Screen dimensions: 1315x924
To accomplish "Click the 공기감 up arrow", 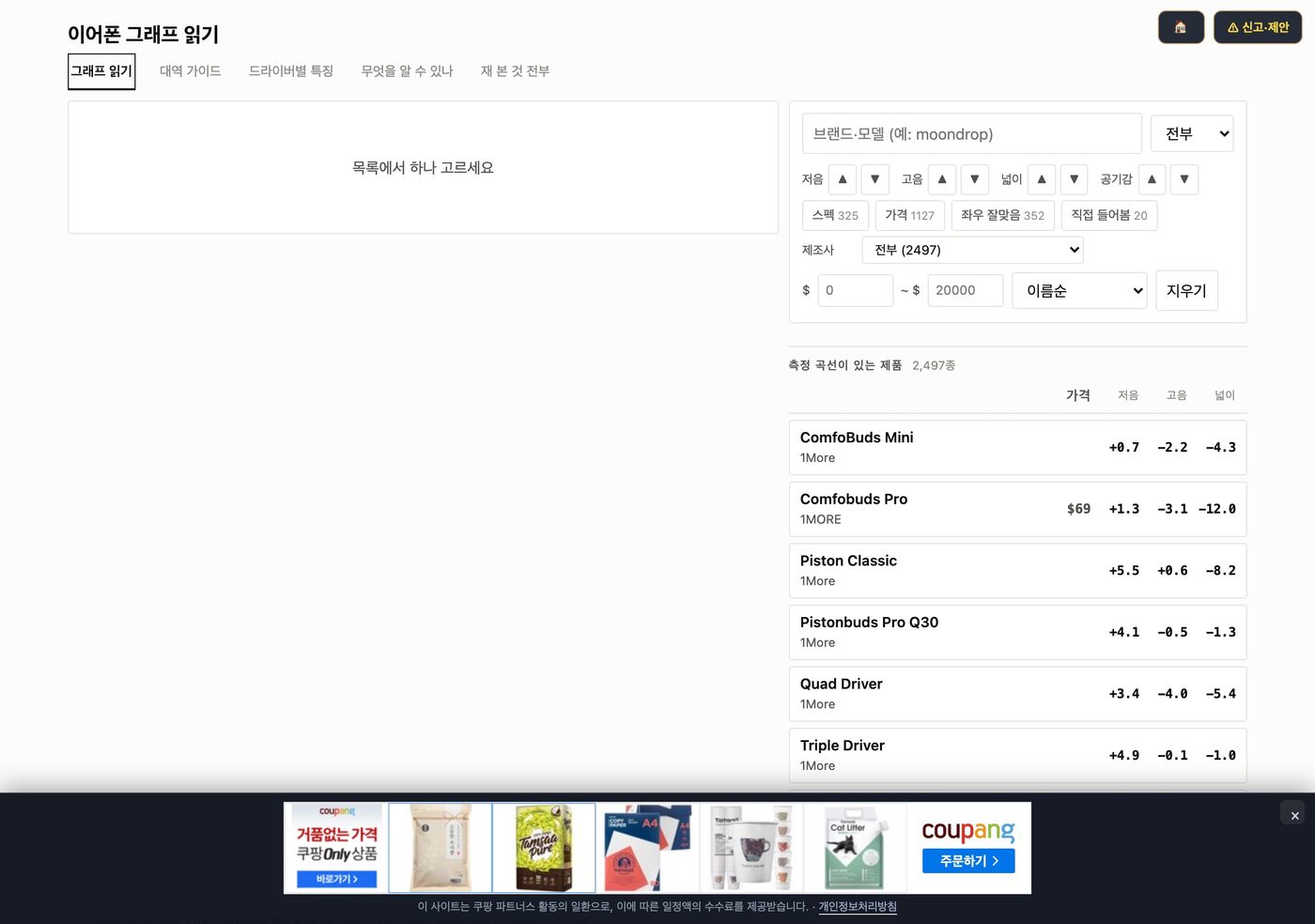I will pyautogui.click(x=1152, y=179).
